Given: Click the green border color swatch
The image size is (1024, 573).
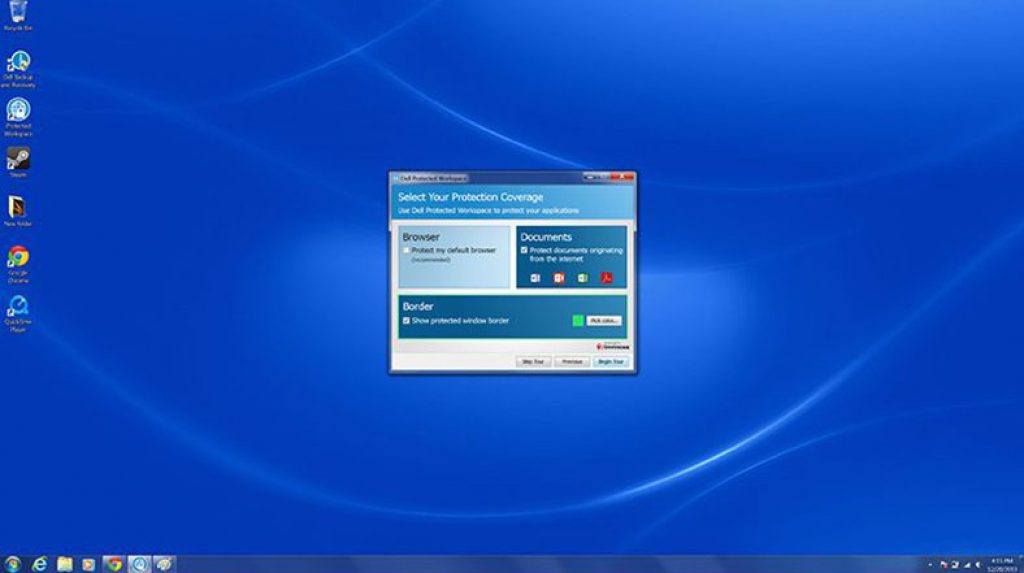Looking at the screenshot, I should (578, 321).
